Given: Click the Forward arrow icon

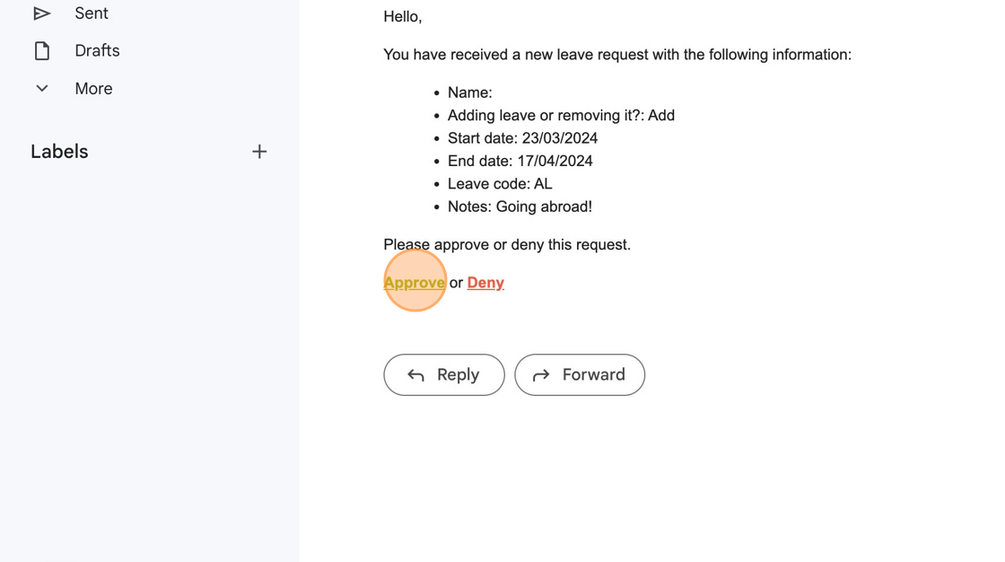Looking at the screenshot, I should pos(541,375).
